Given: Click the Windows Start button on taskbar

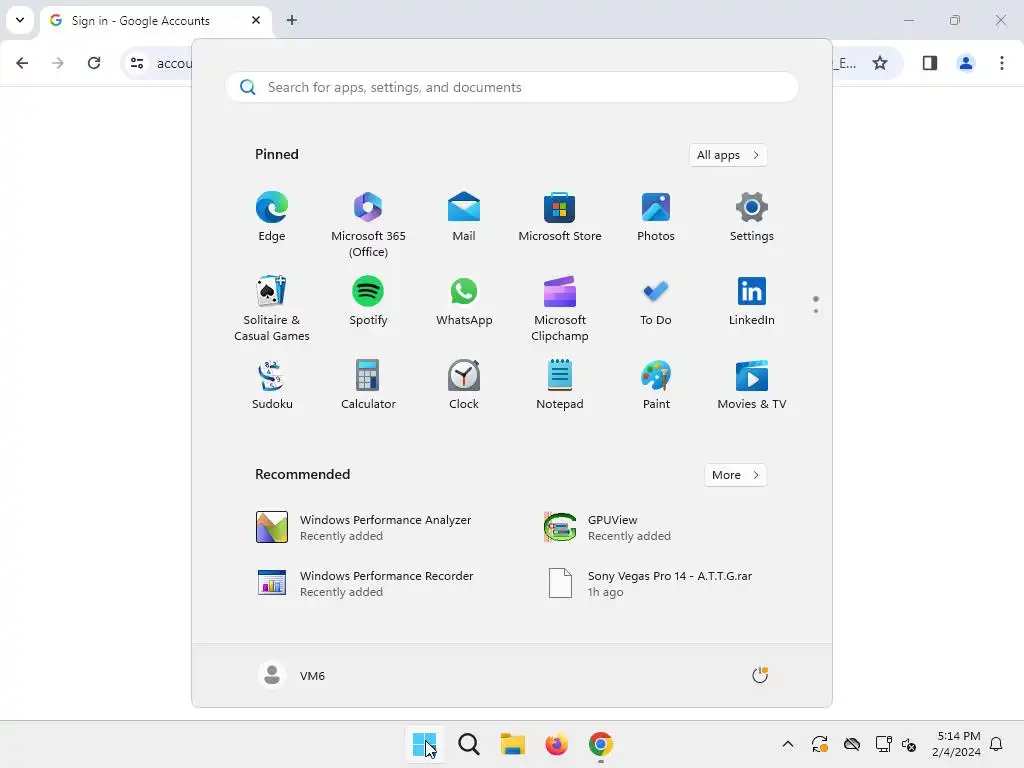Looking at the screenshot, I should [x=424, y=744].
